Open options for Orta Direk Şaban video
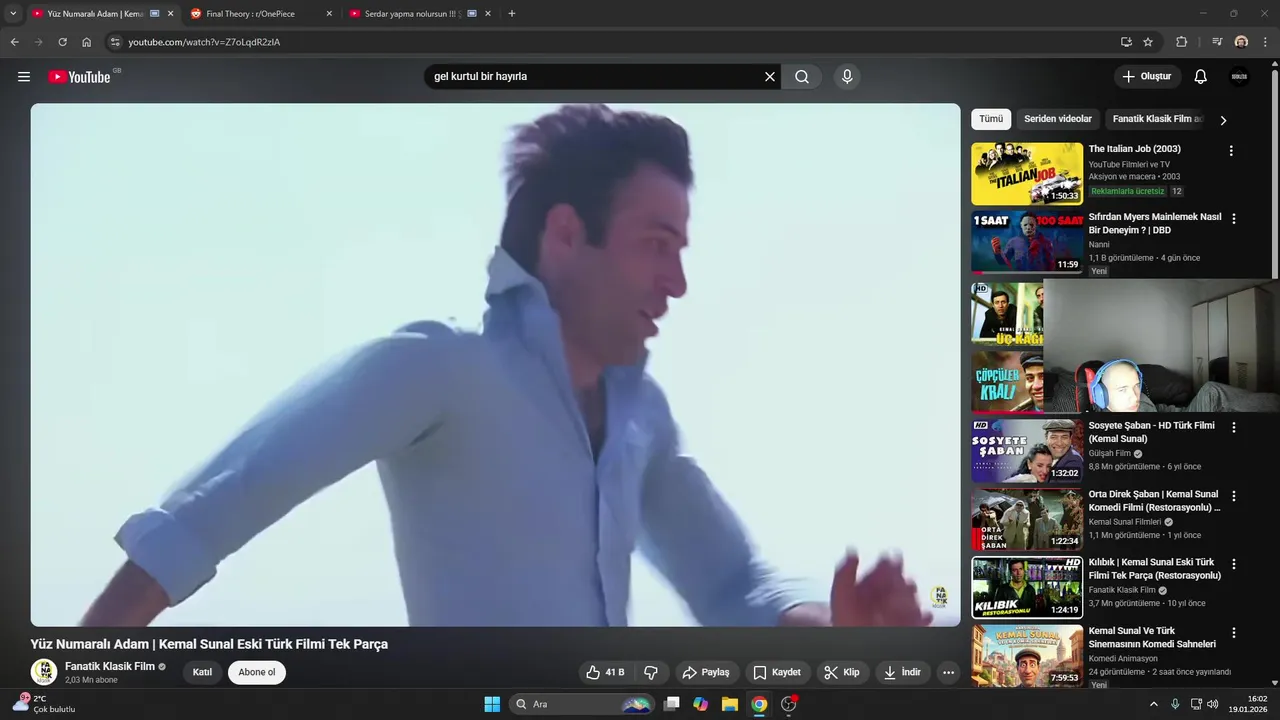This screenshot has width=1280, height=720. (x=1233, y=496)
